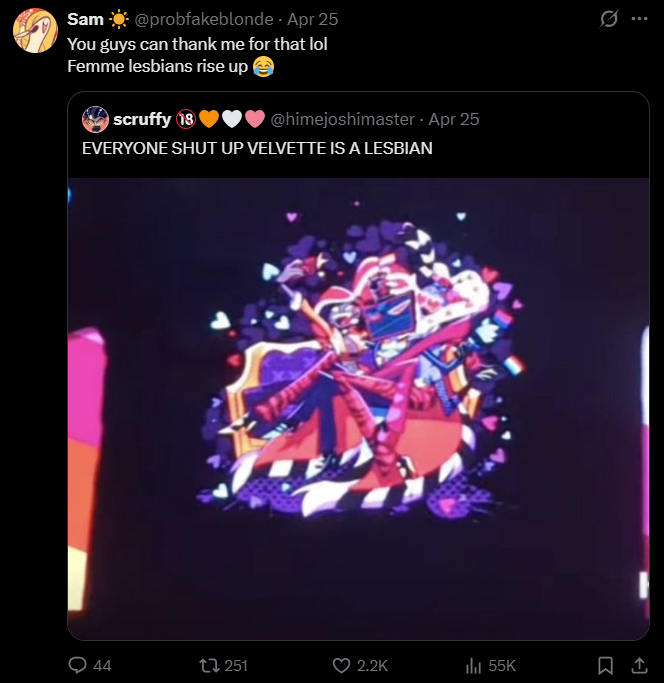
Task: Bookmark this tweet
Action: 605,665
